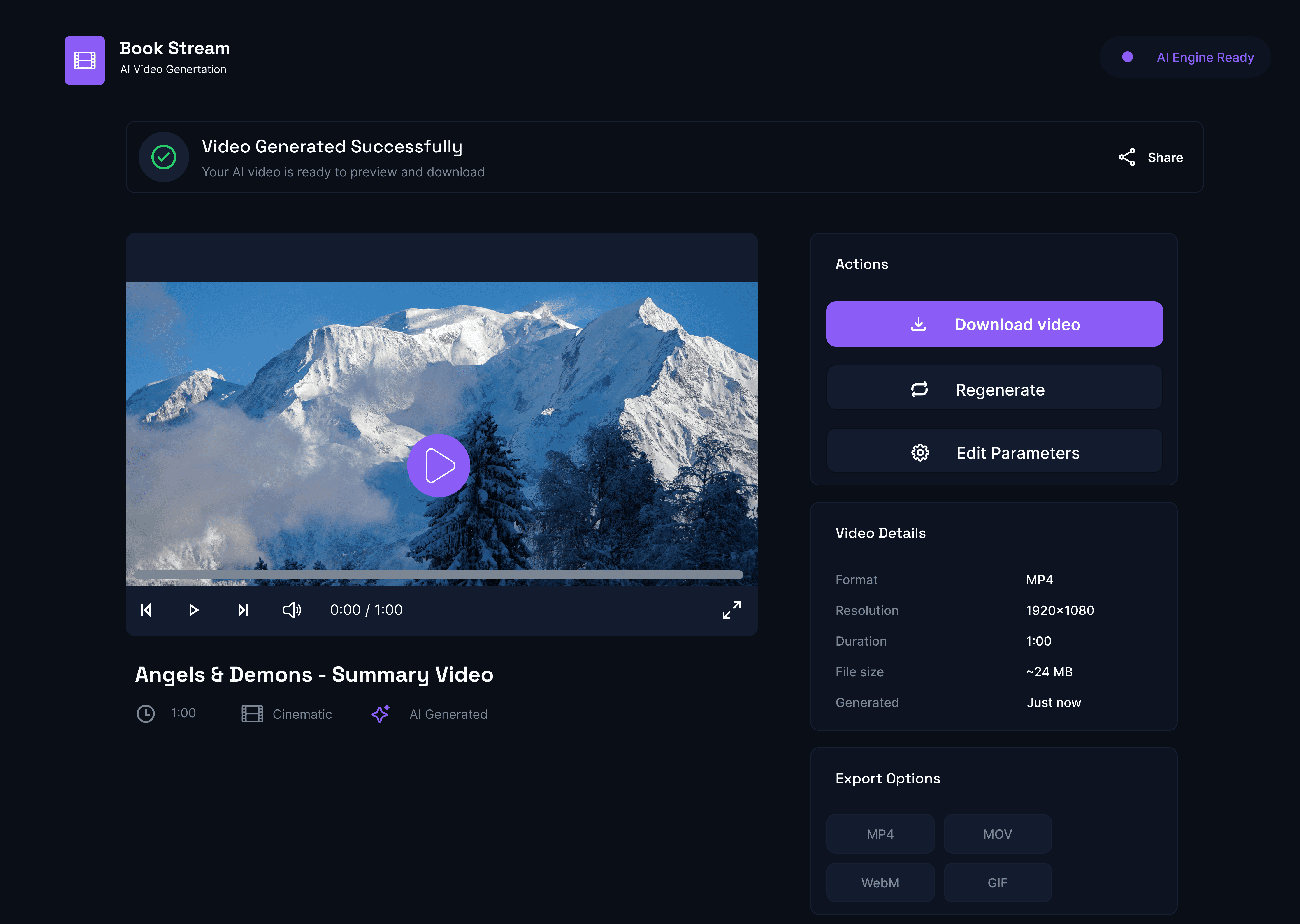Image resolution: width=1300 pixels, height=924 pixels.
Task: Click the 1920×1080 resolution value
Action: (x=1060, y=610)
